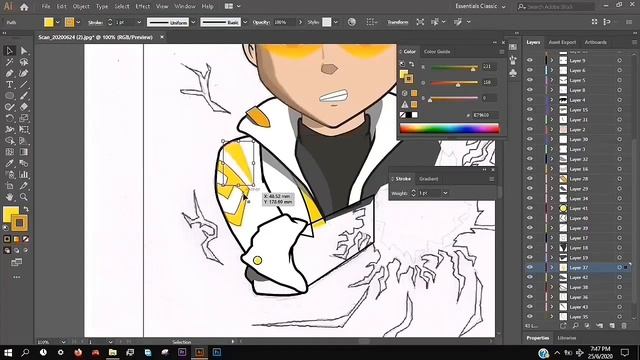Screen dimensions: 640x360
Task: Click the swap fill and stroke arrow
Action: (x=26, y=209)
